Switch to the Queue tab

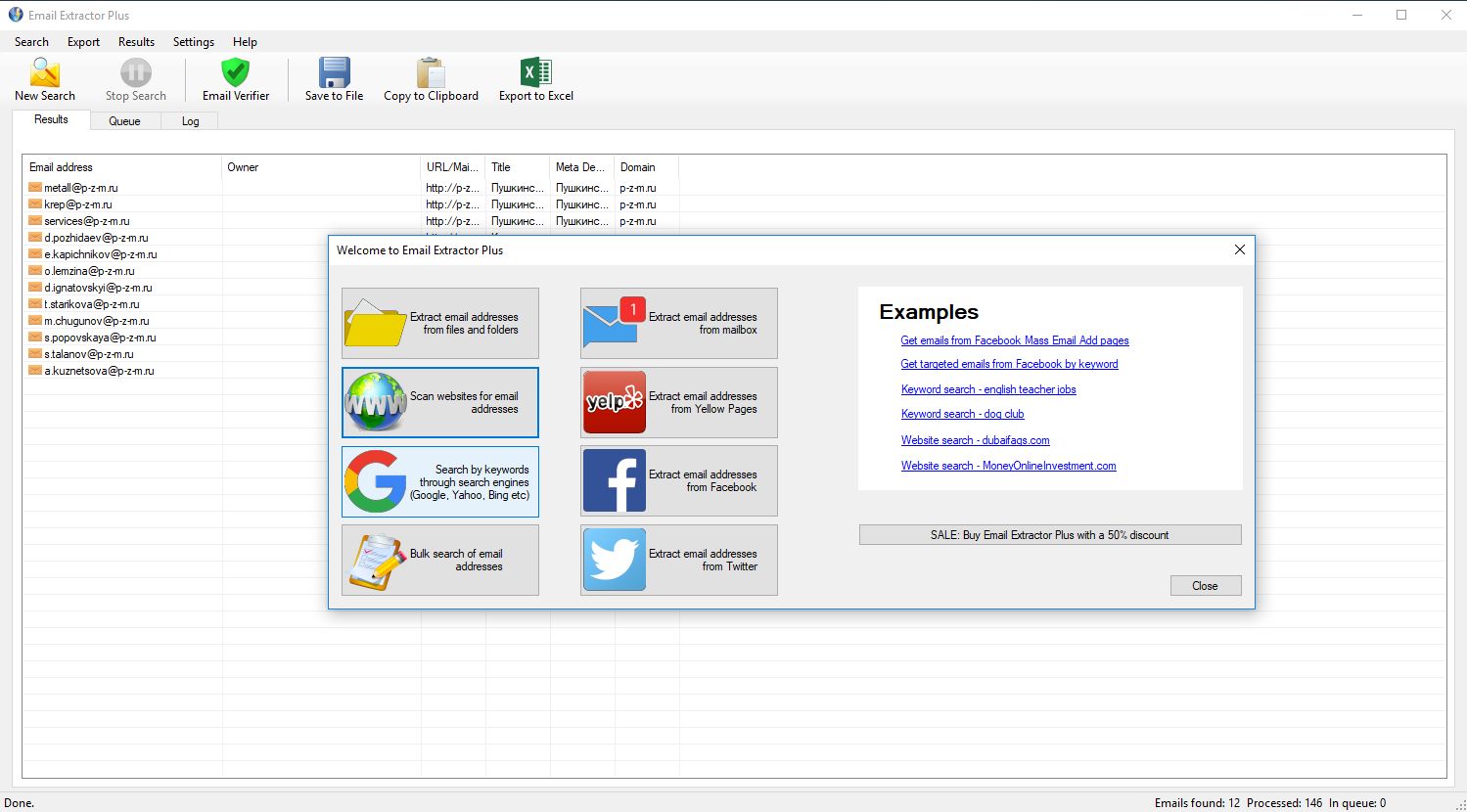tap(124, 121)
